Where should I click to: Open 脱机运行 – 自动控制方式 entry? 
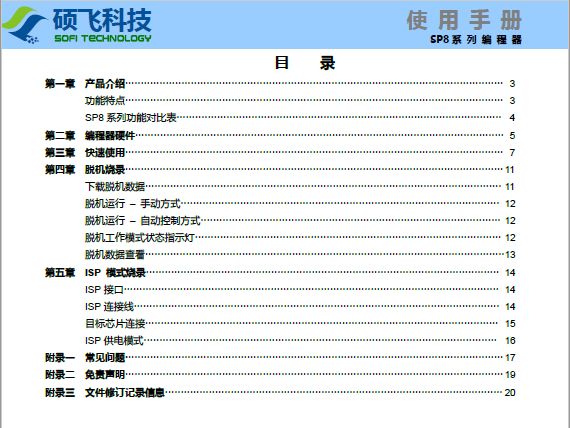[300, 221]
